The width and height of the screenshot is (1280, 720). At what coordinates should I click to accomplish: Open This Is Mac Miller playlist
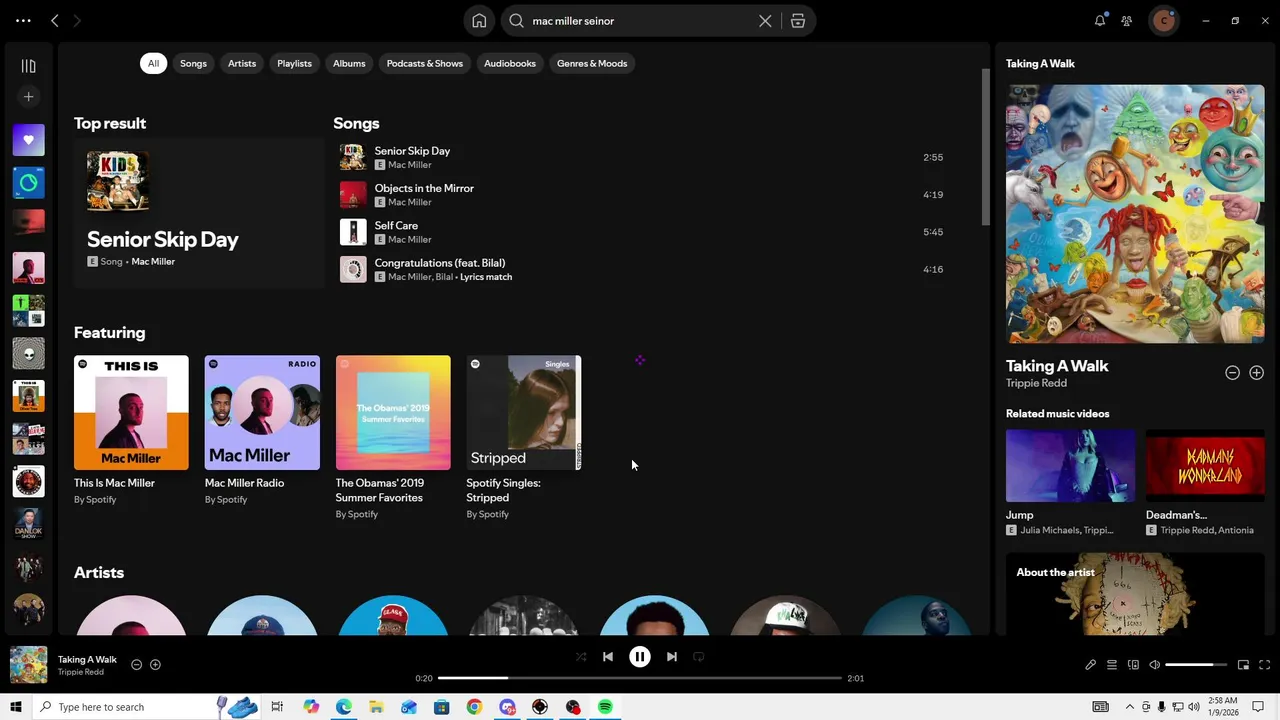tap(131, 430)
